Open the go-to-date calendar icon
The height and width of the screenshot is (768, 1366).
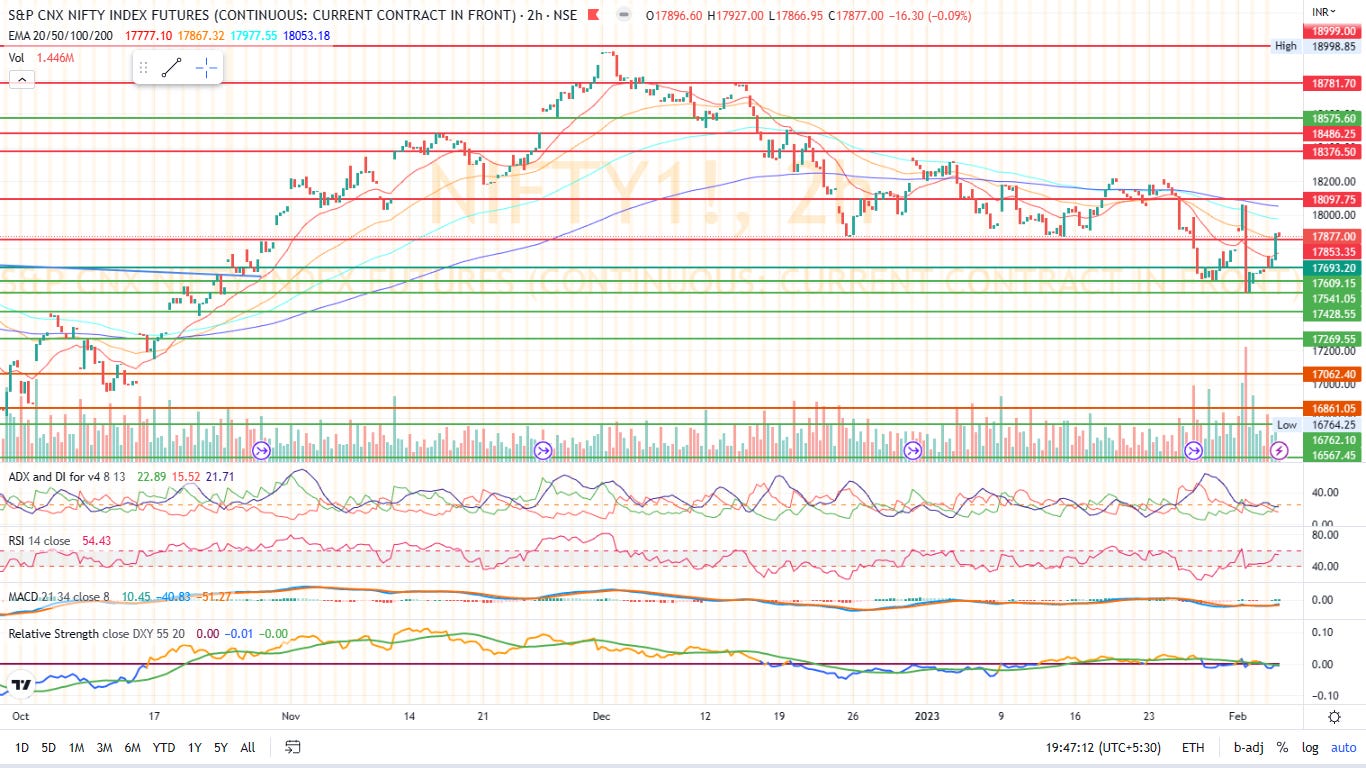pos(293,747)
